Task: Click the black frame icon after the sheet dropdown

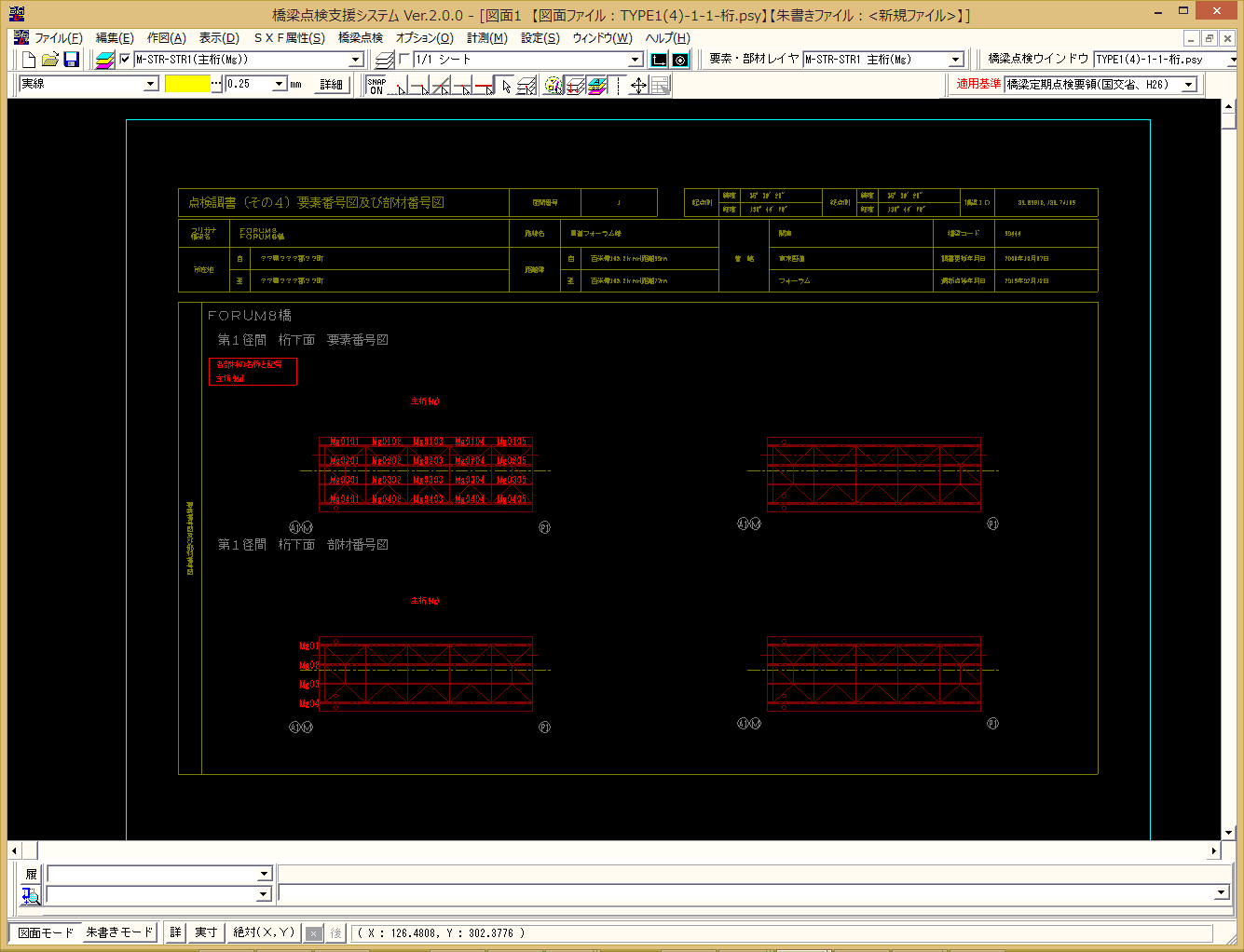Action: click(x=659, y=60)
